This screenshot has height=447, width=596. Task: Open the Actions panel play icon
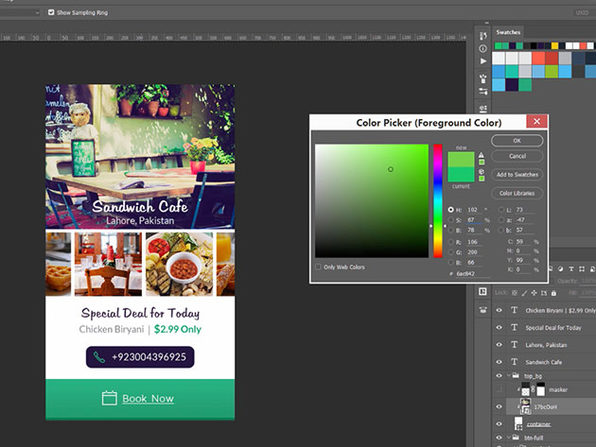[x=483, y=61]
